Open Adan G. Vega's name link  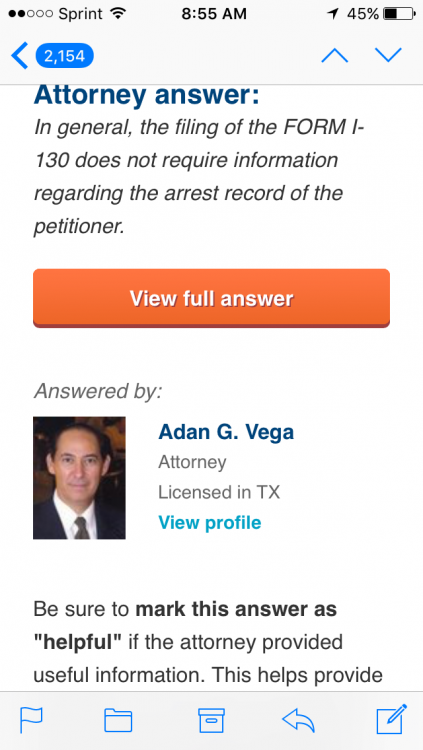(226, 432)
